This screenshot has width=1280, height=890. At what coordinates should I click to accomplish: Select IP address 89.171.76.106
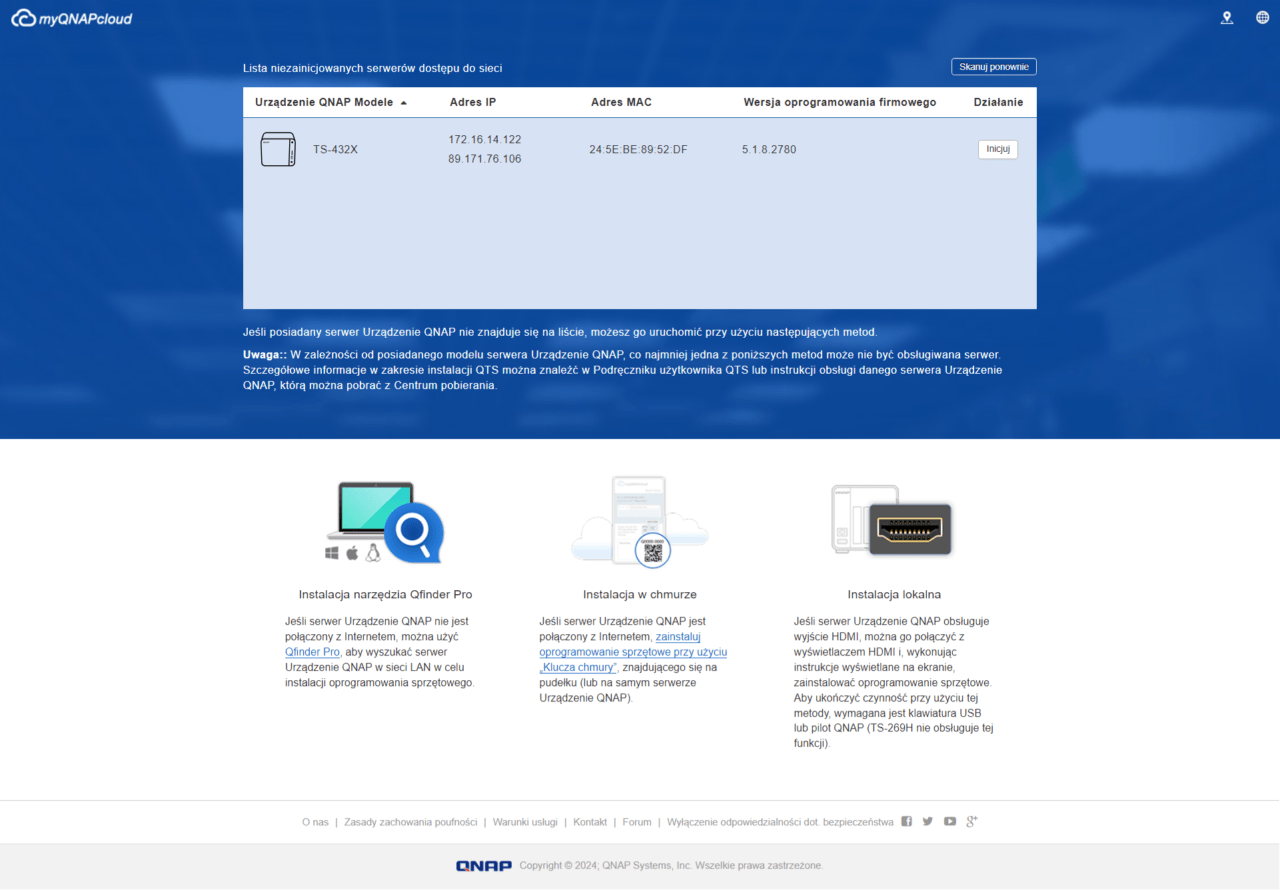[485, 159]
